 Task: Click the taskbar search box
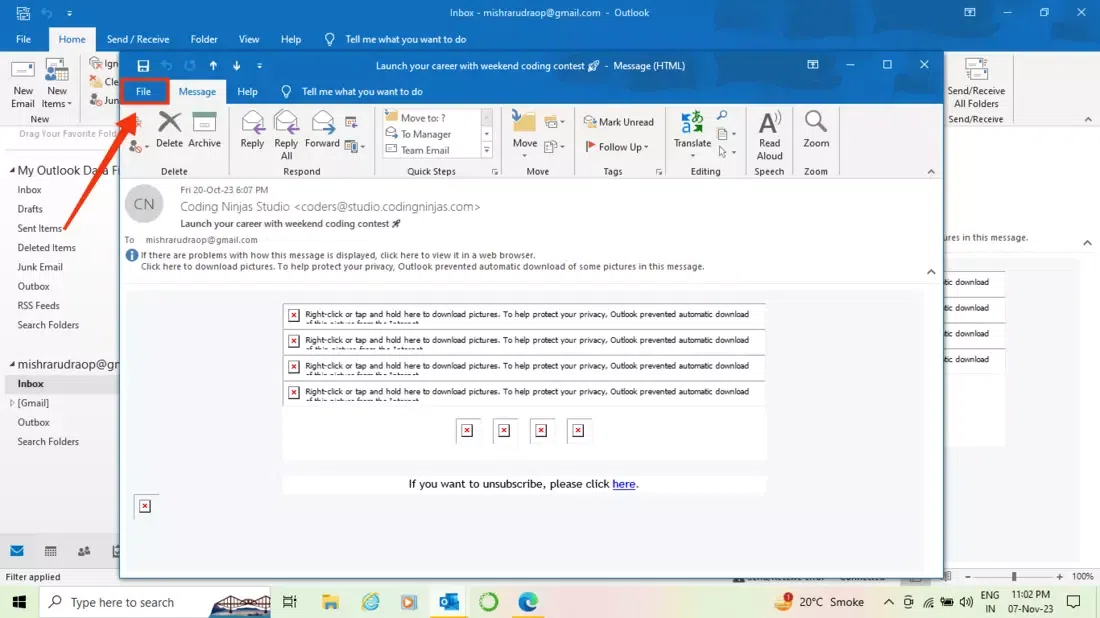155,602
